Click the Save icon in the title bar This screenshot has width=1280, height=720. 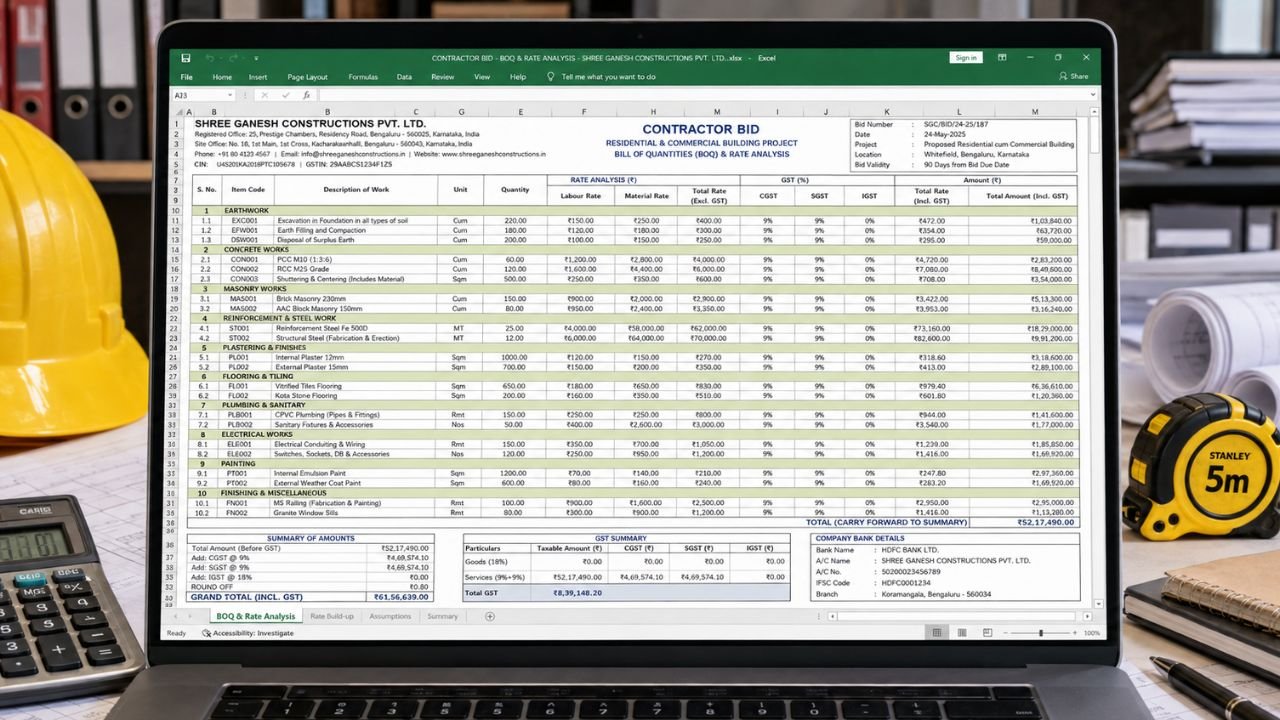pyautogui.click(x=186, y=58)
